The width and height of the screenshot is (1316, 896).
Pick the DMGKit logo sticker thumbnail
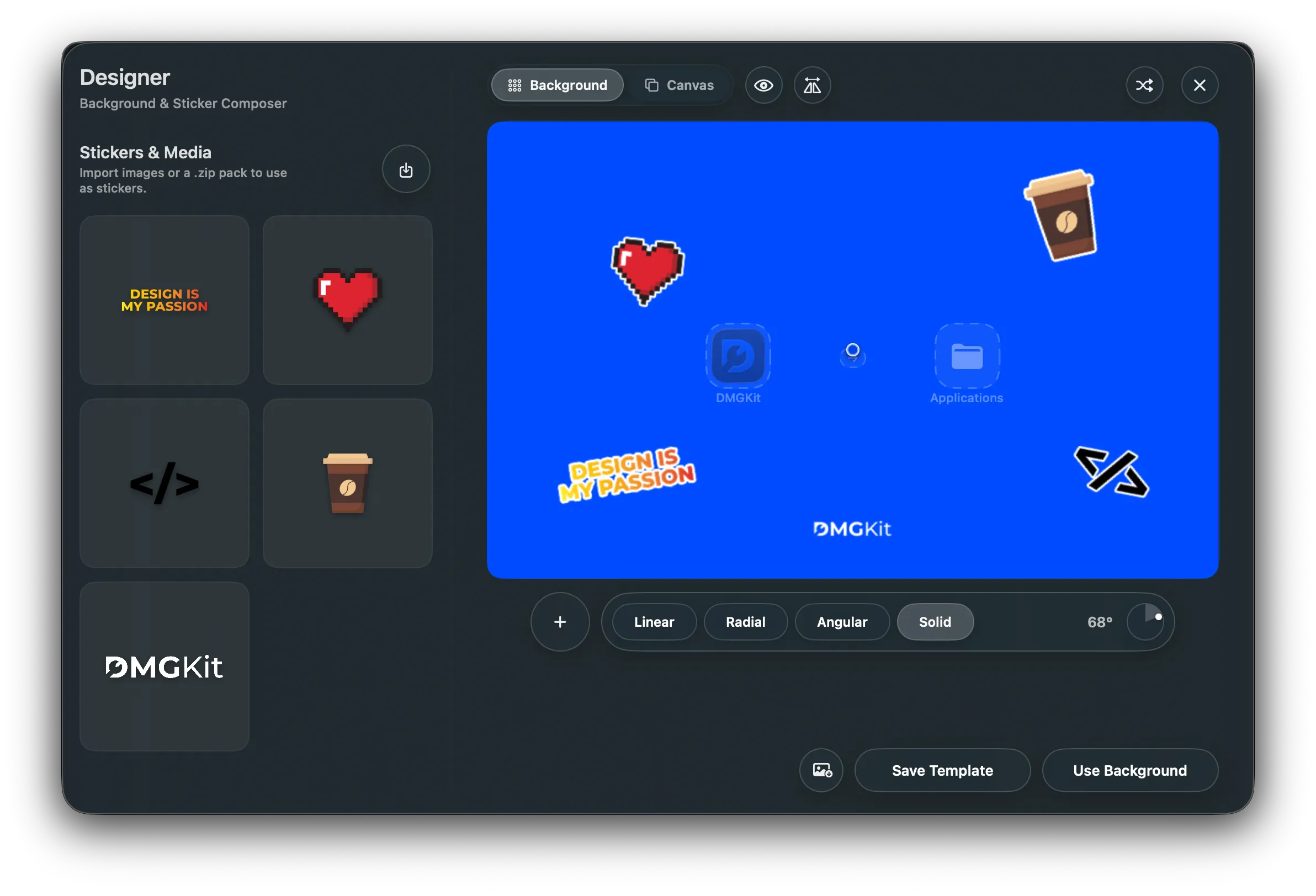point(164,667)
